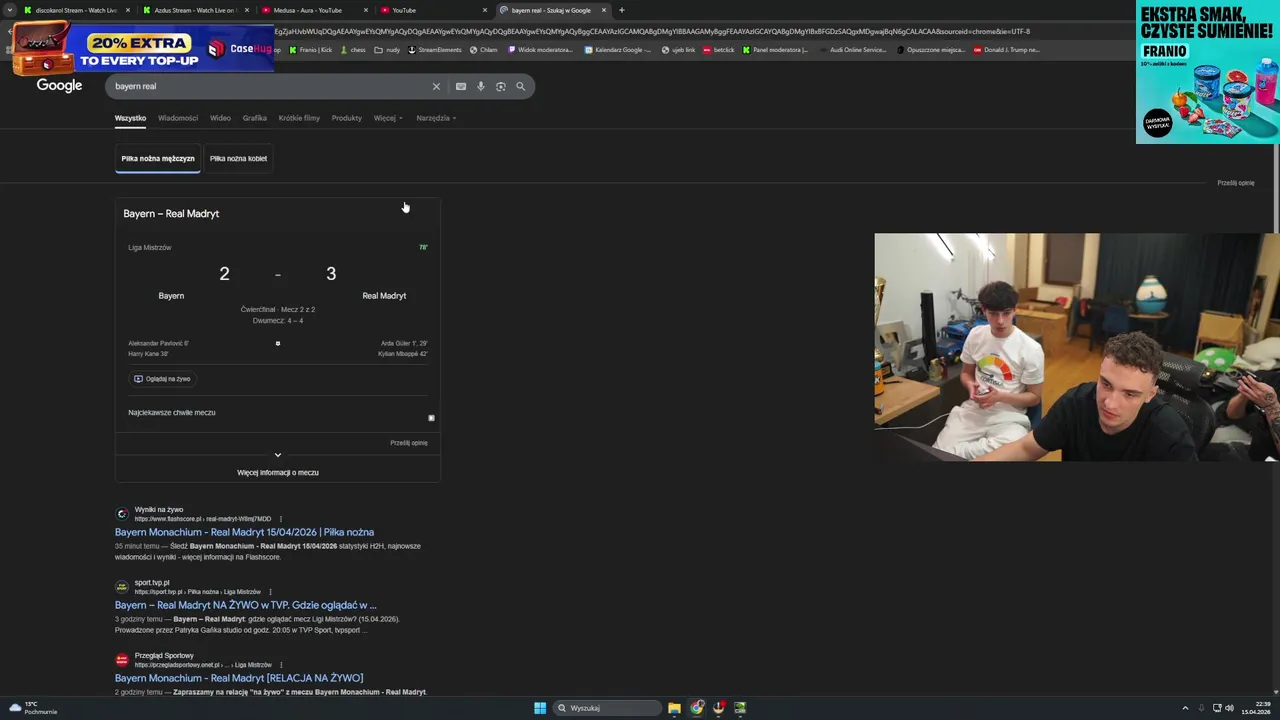Search by image with Google Lens
This screenshot has width=1280, height=720.
(501, 86)
